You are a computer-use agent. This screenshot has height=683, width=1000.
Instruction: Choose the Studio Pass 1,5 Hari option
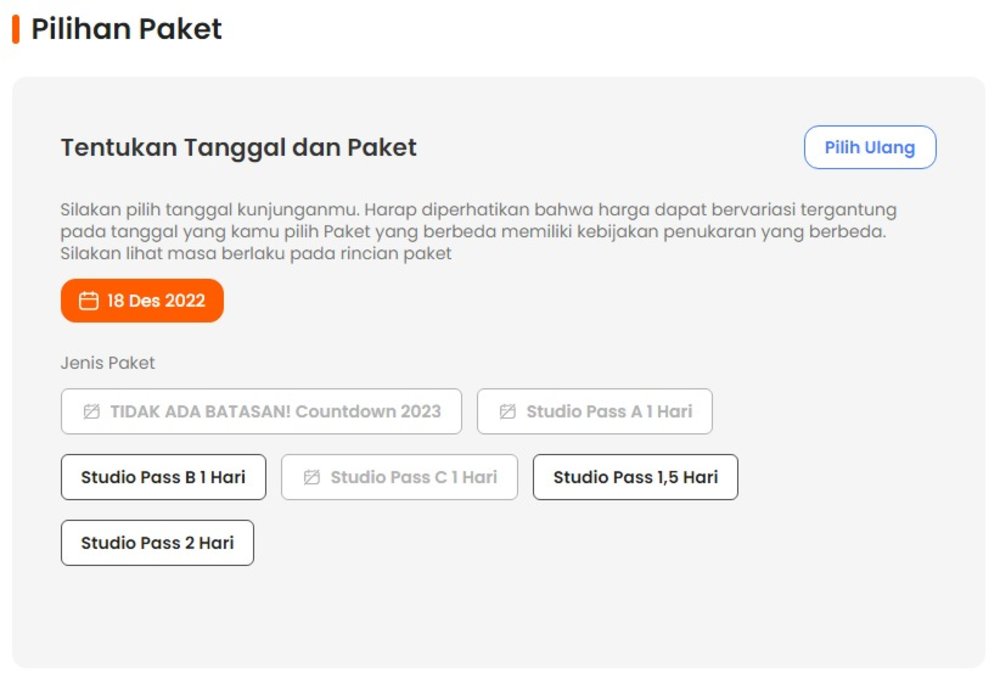coord(635,477)
